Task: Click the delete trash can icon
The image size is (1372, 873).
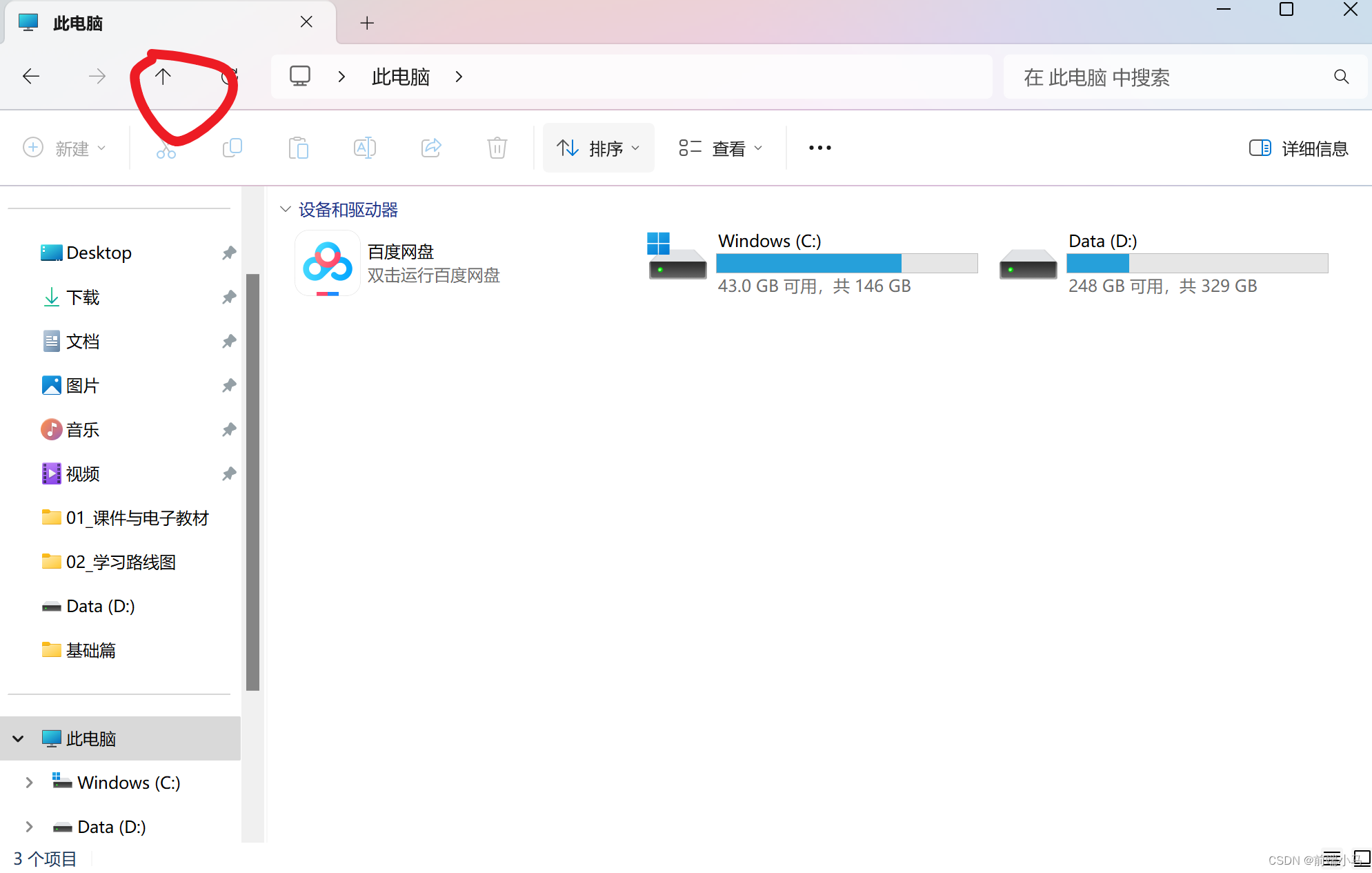Action: click(497, 148)
